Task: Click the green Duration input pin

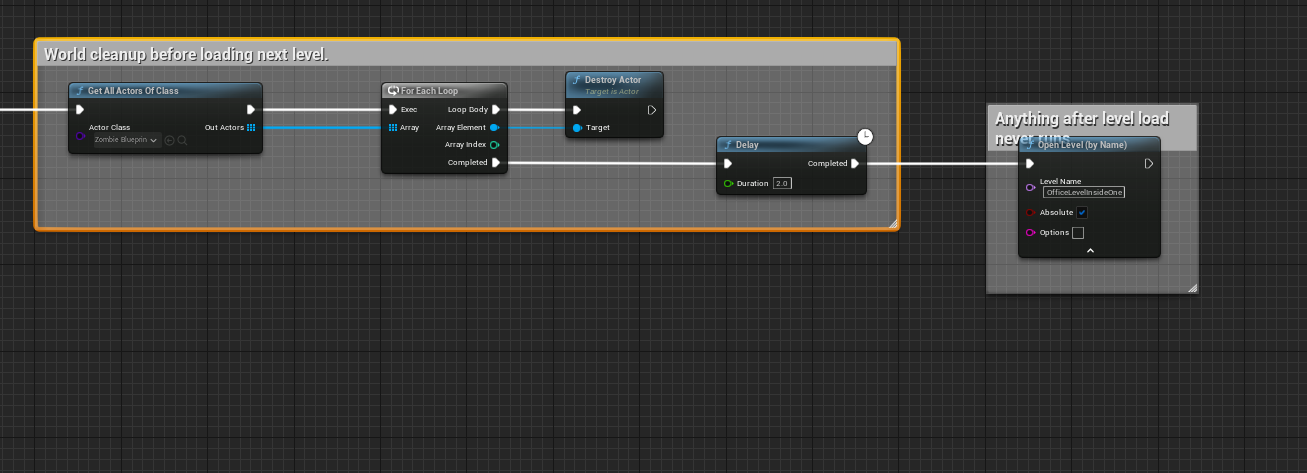Action: pos(728,184)
